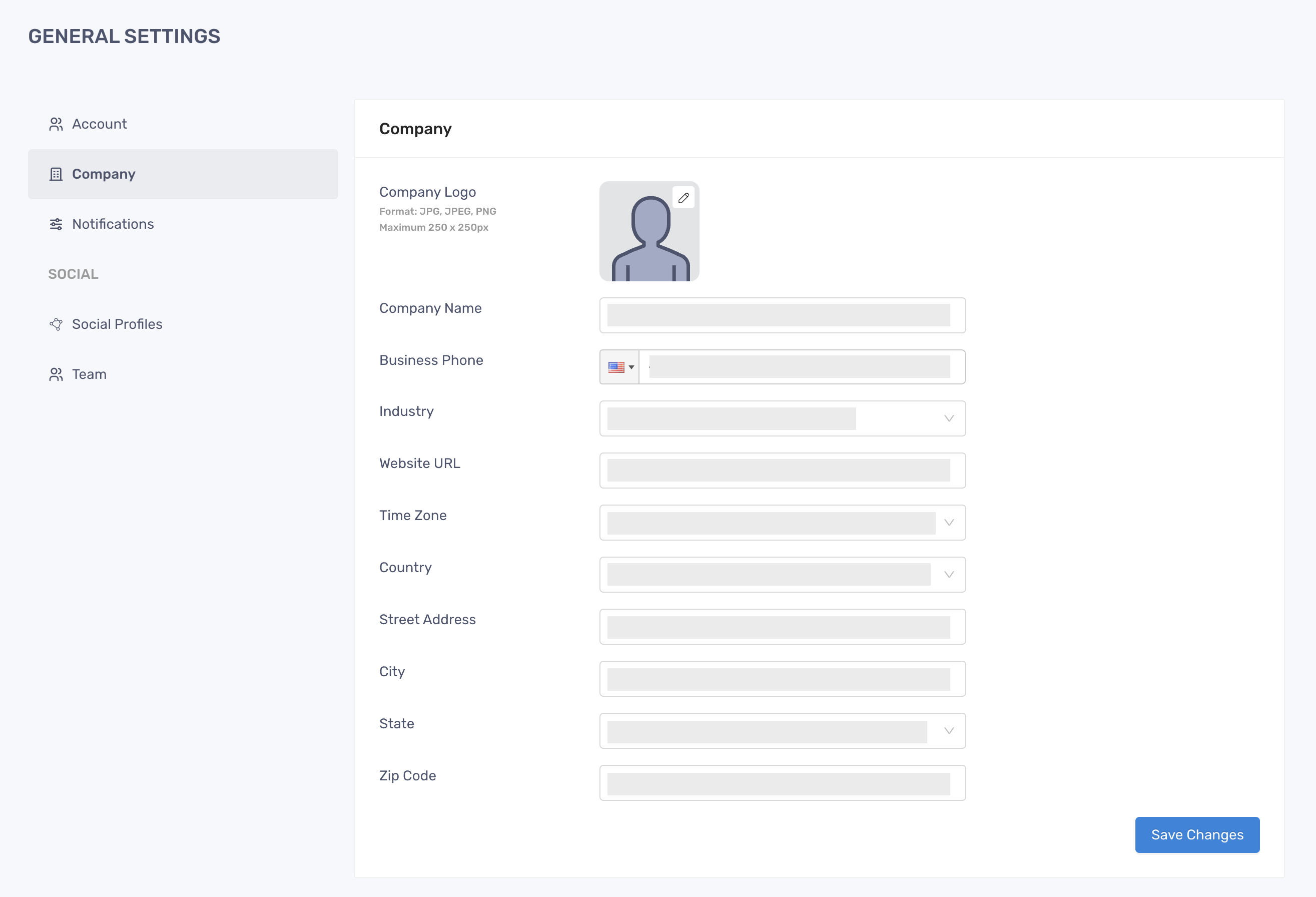This screenshot has height=897, width=1316.
Task: Click the Account people icon in sidebar
Action: click(56, 124)
